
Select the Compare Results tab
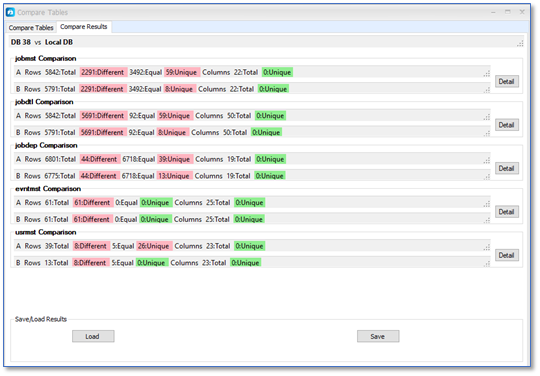tap(84, 27)
